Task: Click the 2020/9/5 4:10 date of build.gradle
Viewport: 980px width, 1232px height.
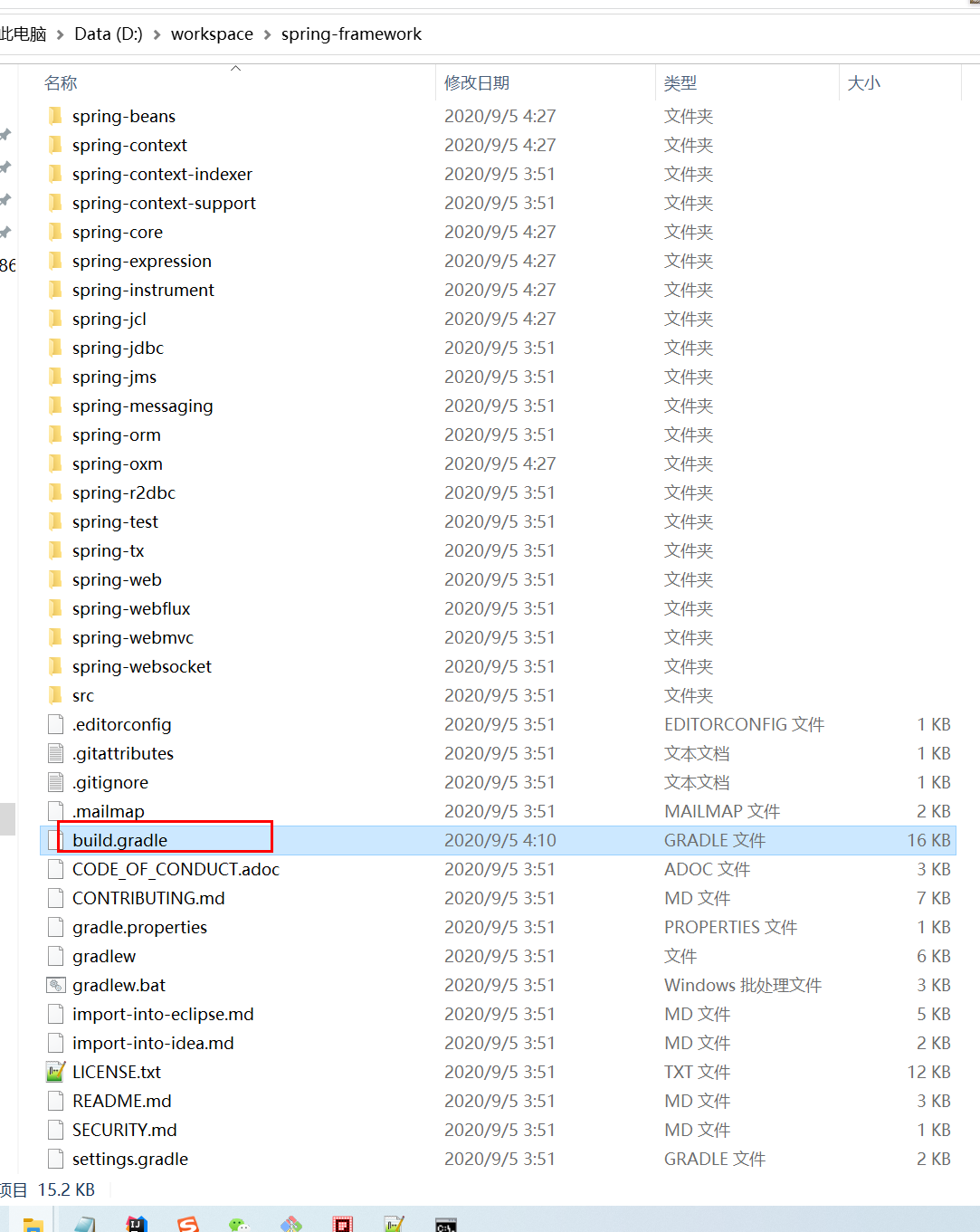Action: [x=500, y=840]
